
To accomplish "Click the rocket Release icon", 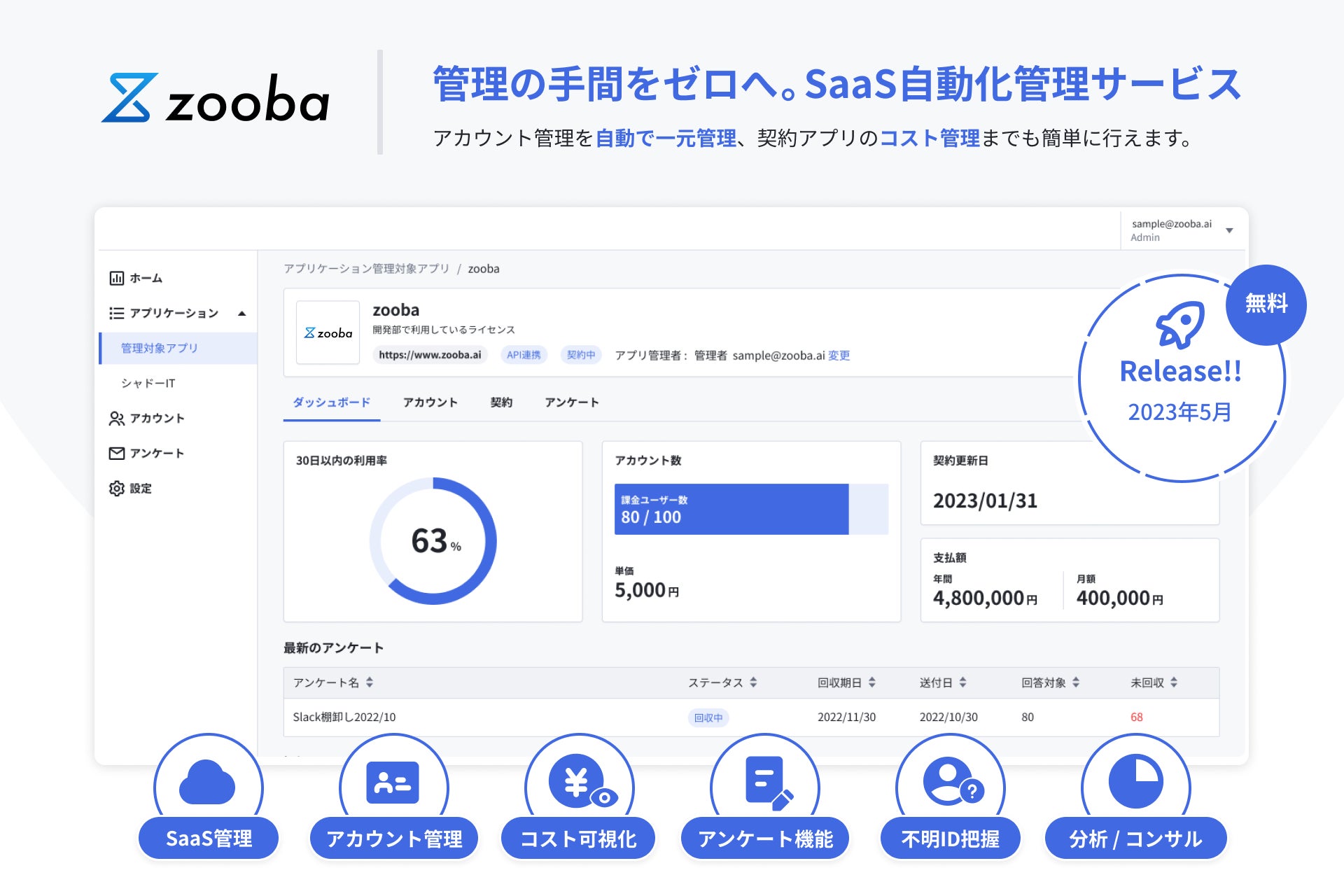I will [1180, 325].
